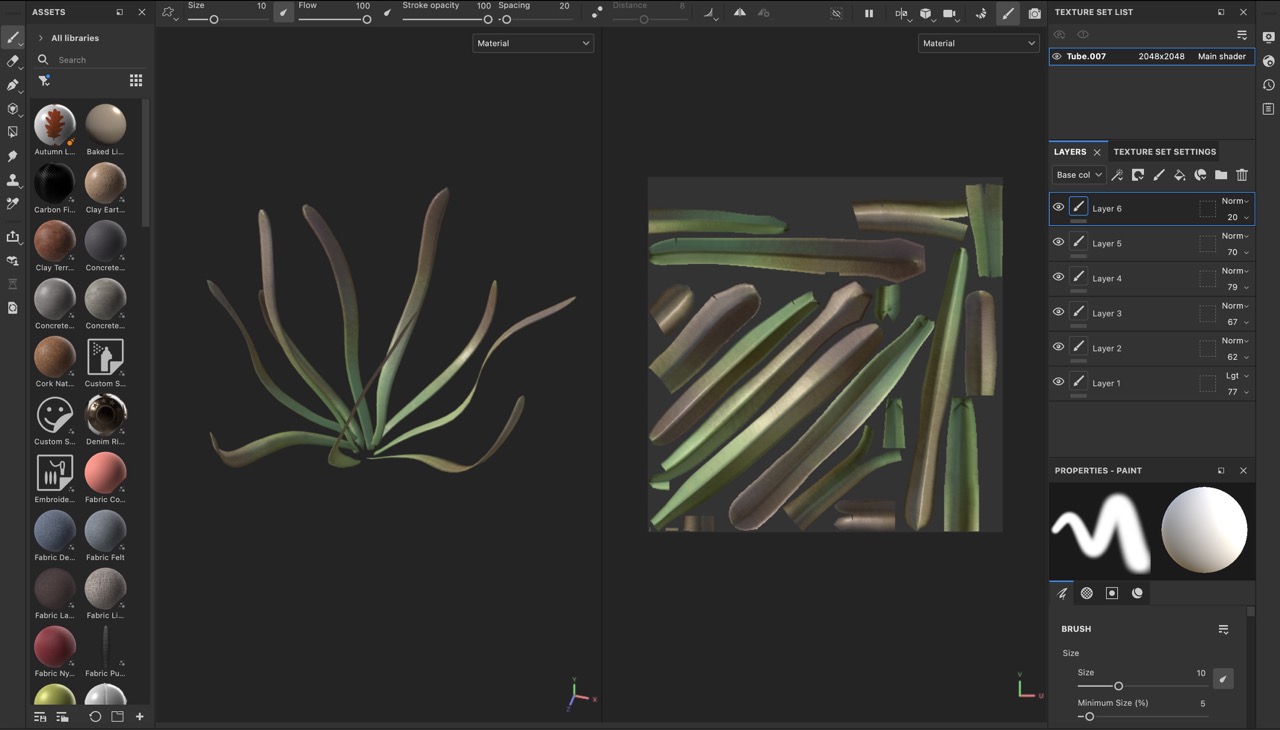This screenshot has height=730, width=1280.
Task: Open the stencil tab in Properties
Action: tap(1112, 593)
